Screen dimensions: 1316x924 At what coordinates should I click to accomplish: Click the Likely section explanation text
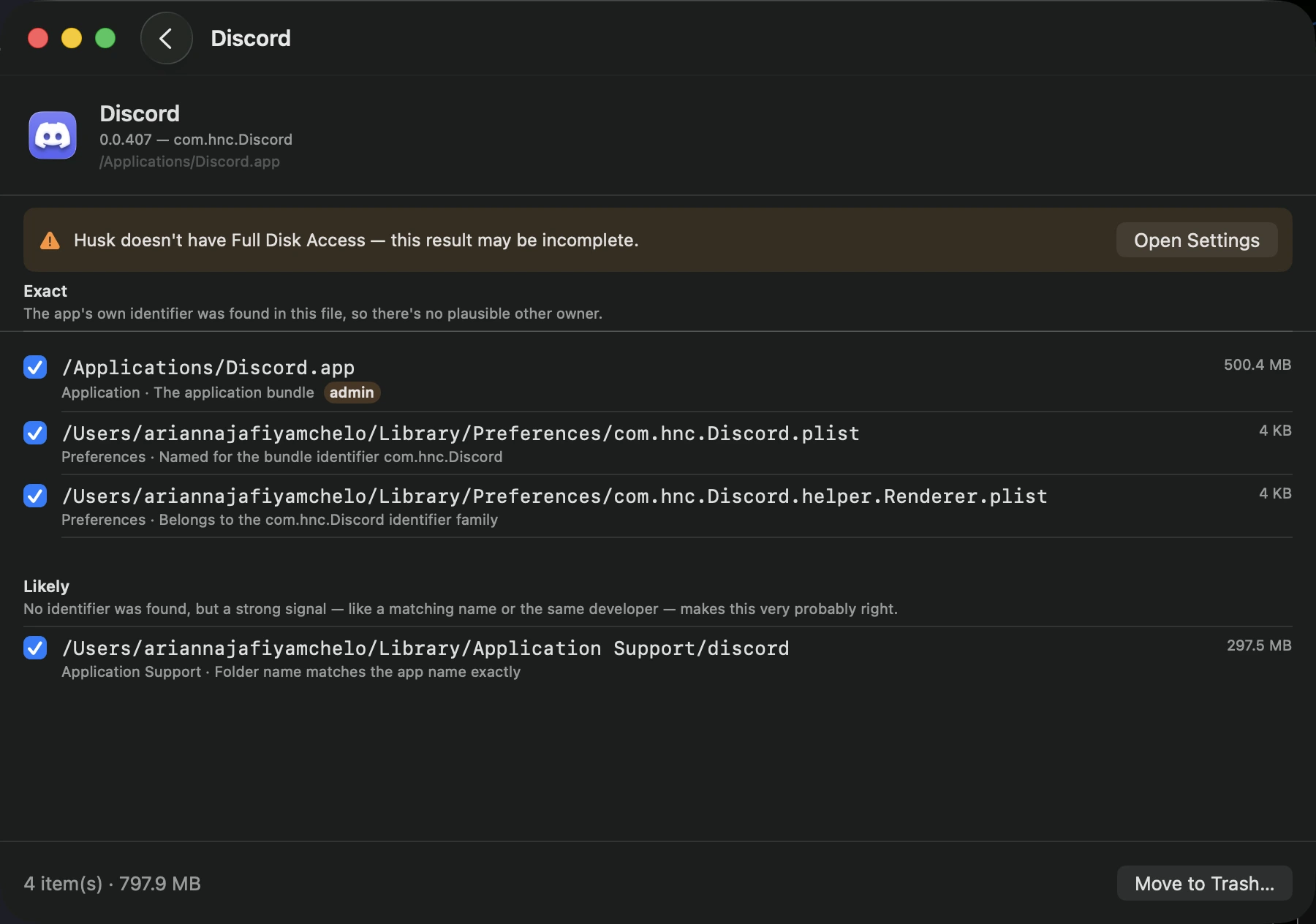tap(461, 609)
